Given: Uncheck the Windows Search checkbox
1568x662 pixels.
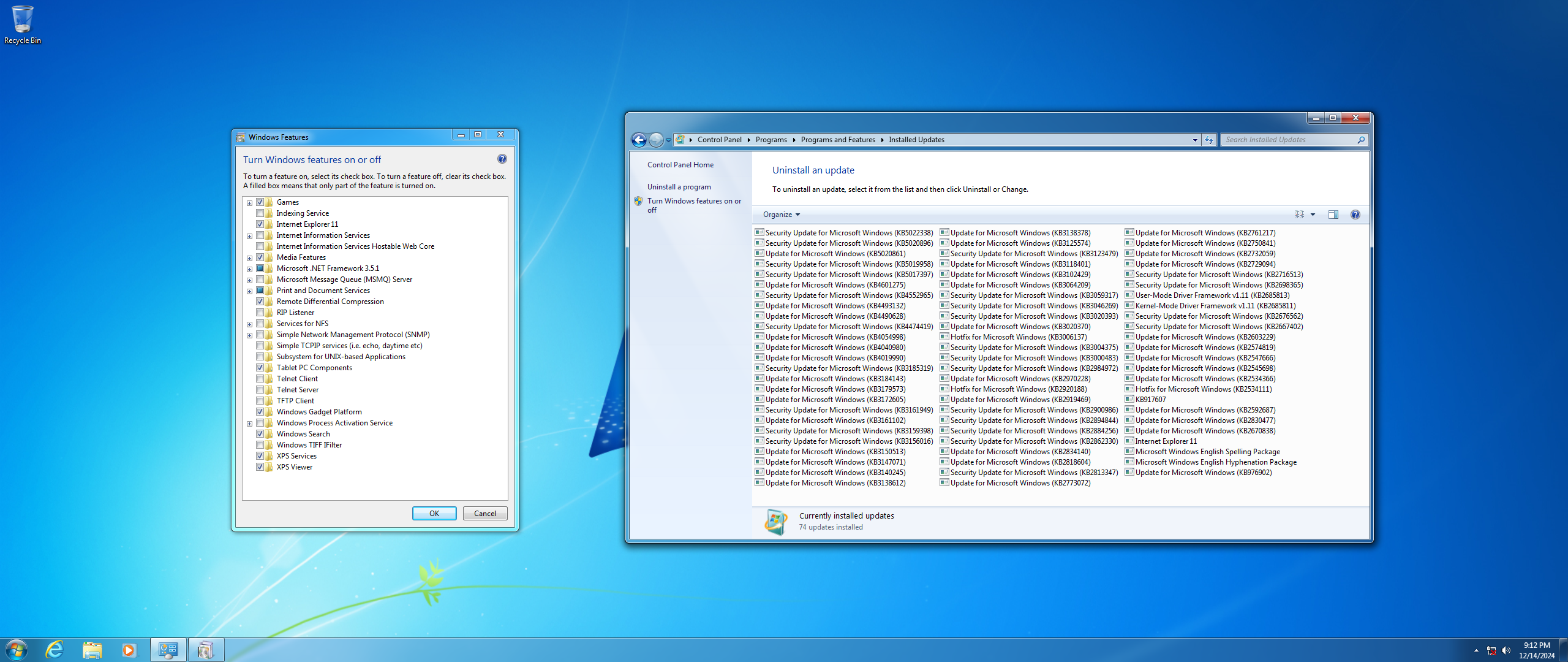Looking at the screenshot, I should point(260,434).
